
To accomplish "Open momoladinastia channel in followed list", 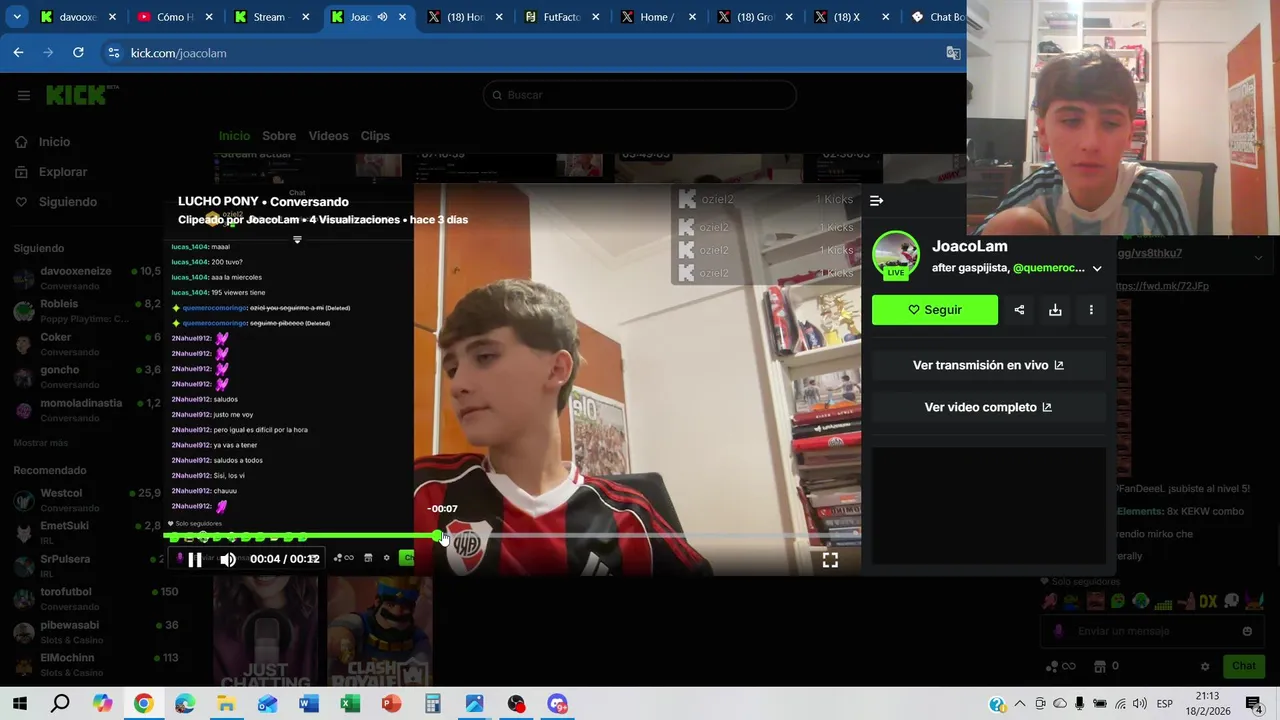I will [86, 409].
